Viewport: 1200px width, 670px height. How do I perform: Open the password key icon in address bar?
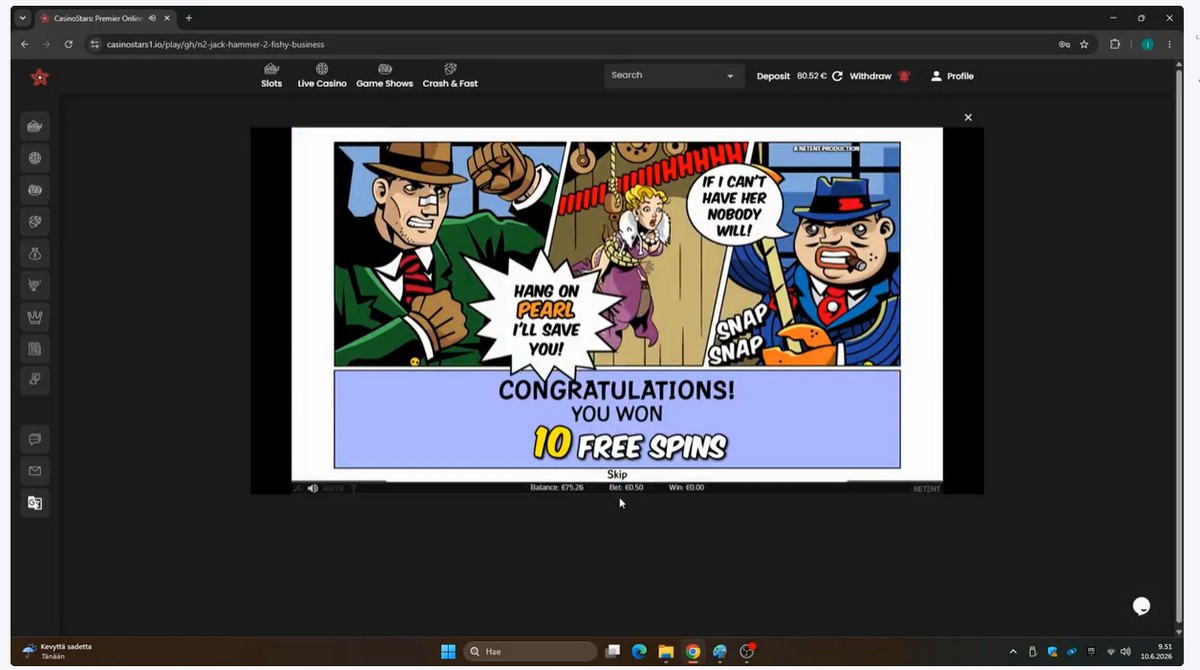1064,44
